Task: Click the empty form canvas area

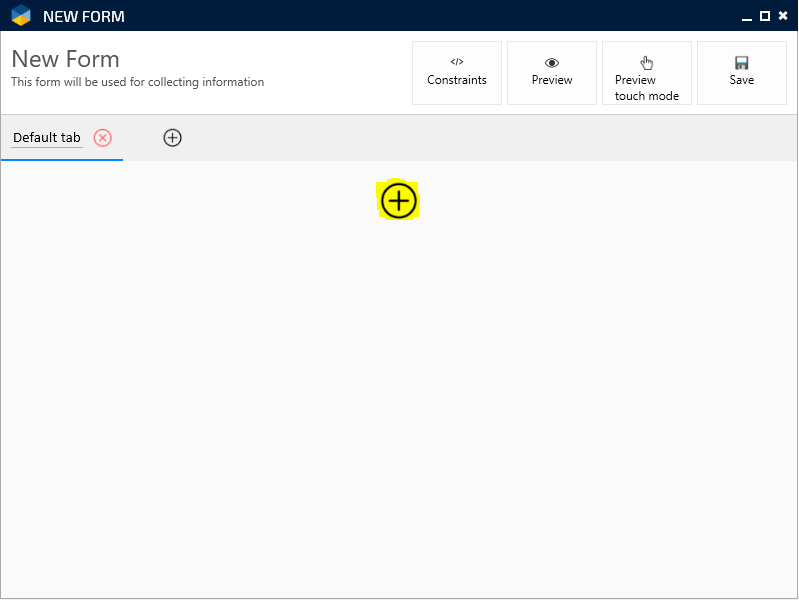Action: point(400,400)
